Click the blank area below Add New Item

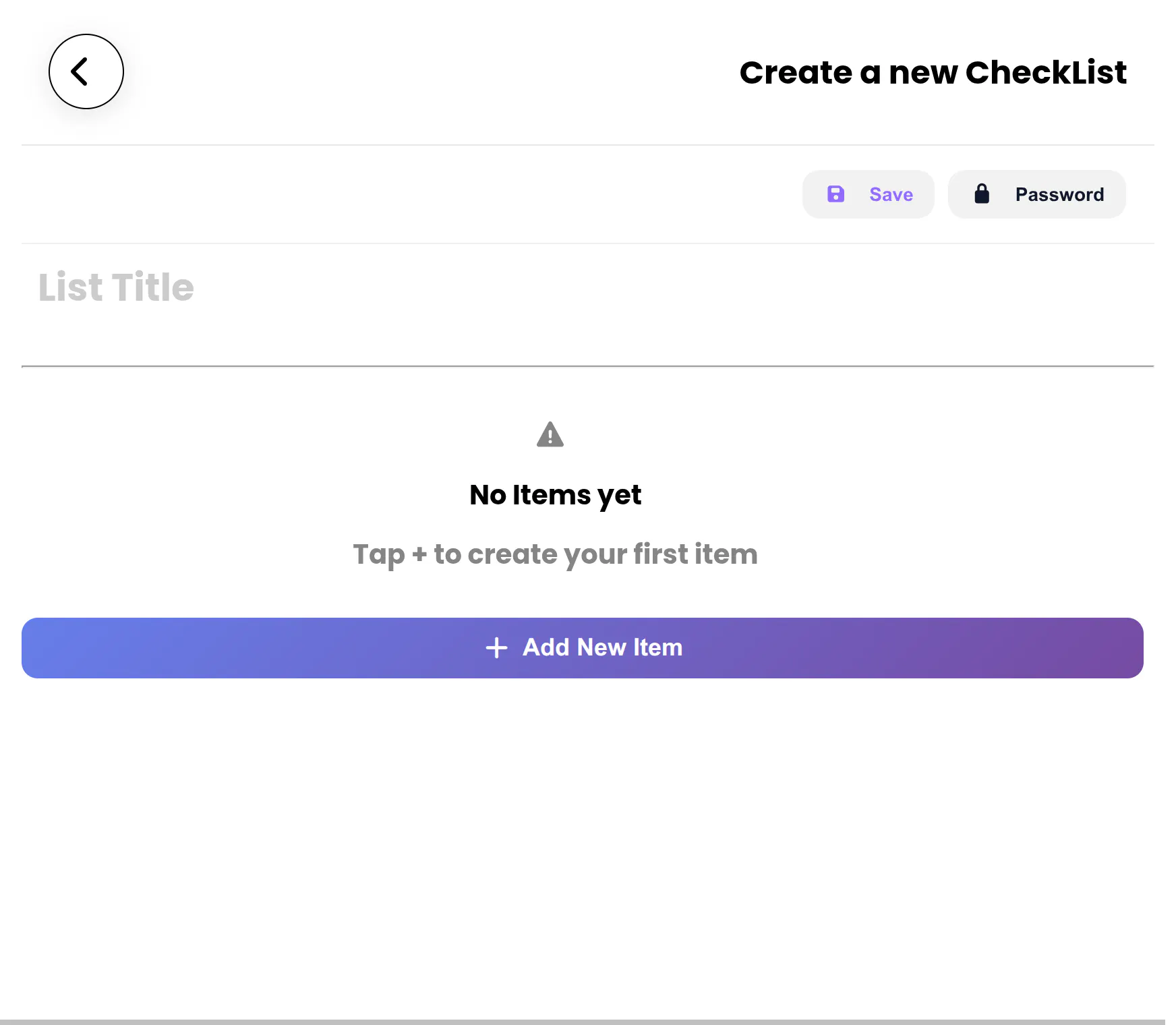point(588,843)
